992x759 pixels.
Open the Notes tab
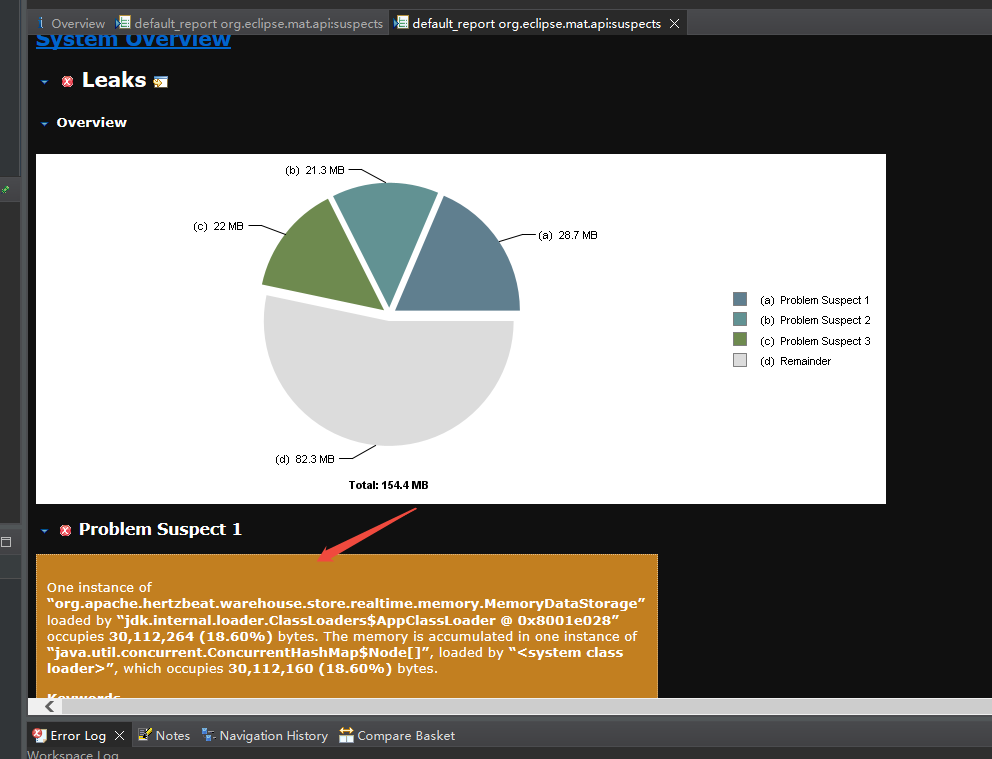click(164, 736)
